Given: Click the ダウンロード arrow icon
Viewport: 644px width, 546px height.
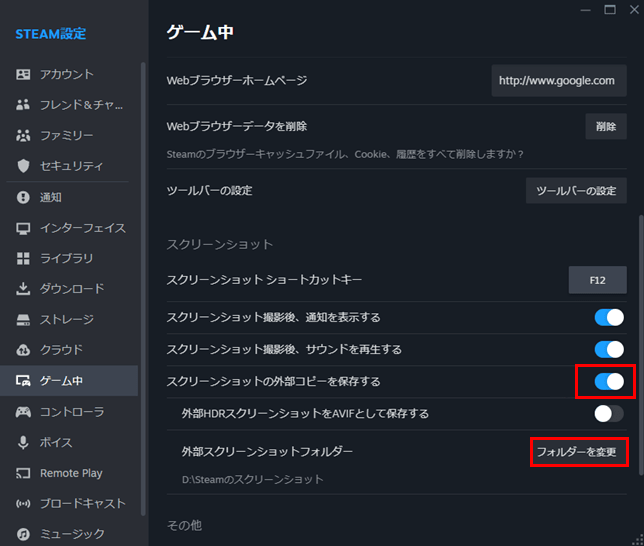Looking at the screenshot, I should [x=23, y=289].
